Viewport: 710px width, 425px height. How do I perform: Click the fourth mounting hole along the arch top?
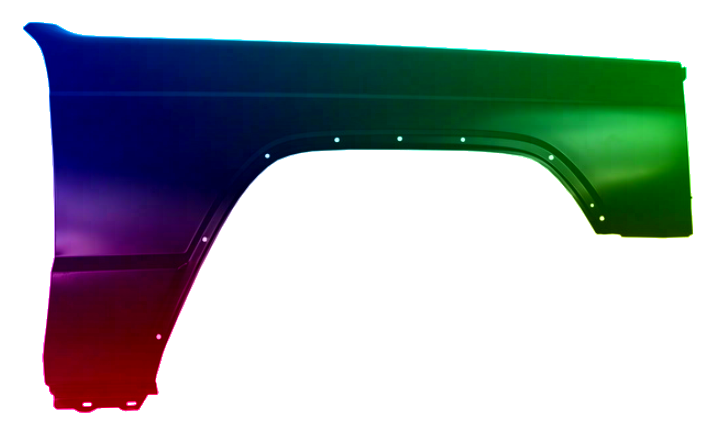tap(462, 140)
